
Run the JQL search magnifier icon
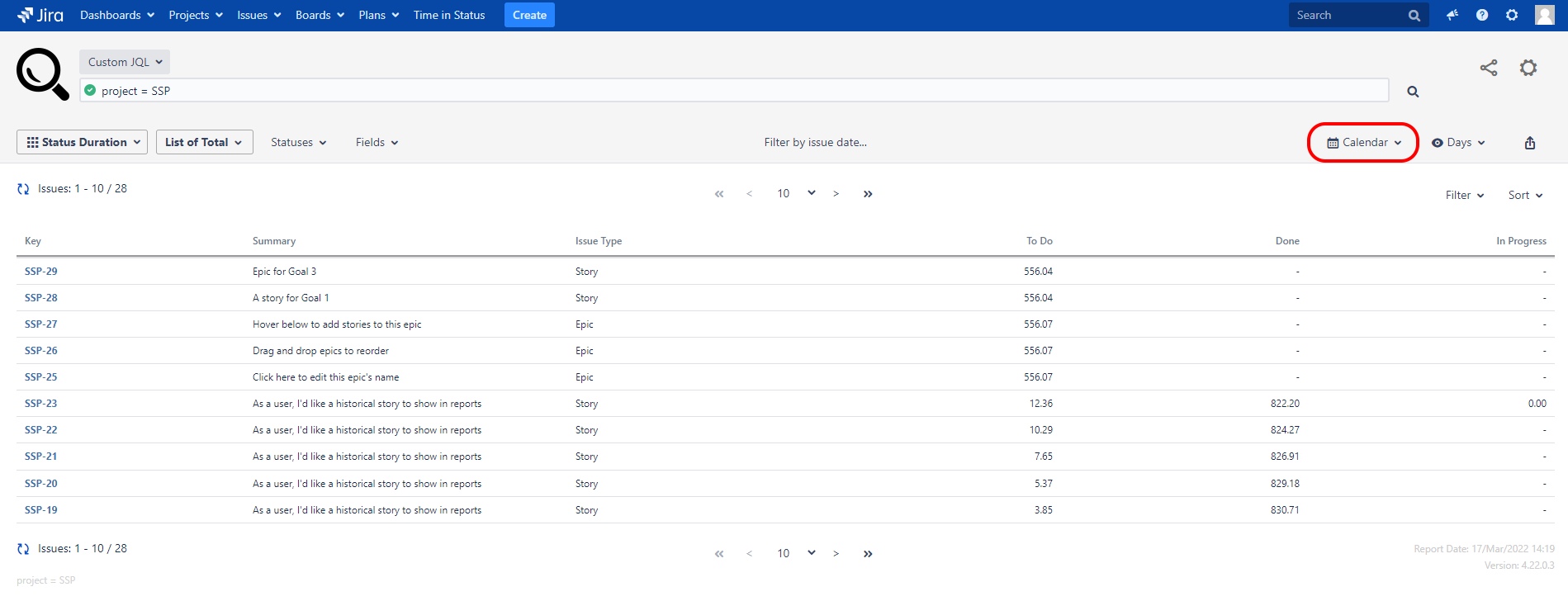pos(1413,92)
